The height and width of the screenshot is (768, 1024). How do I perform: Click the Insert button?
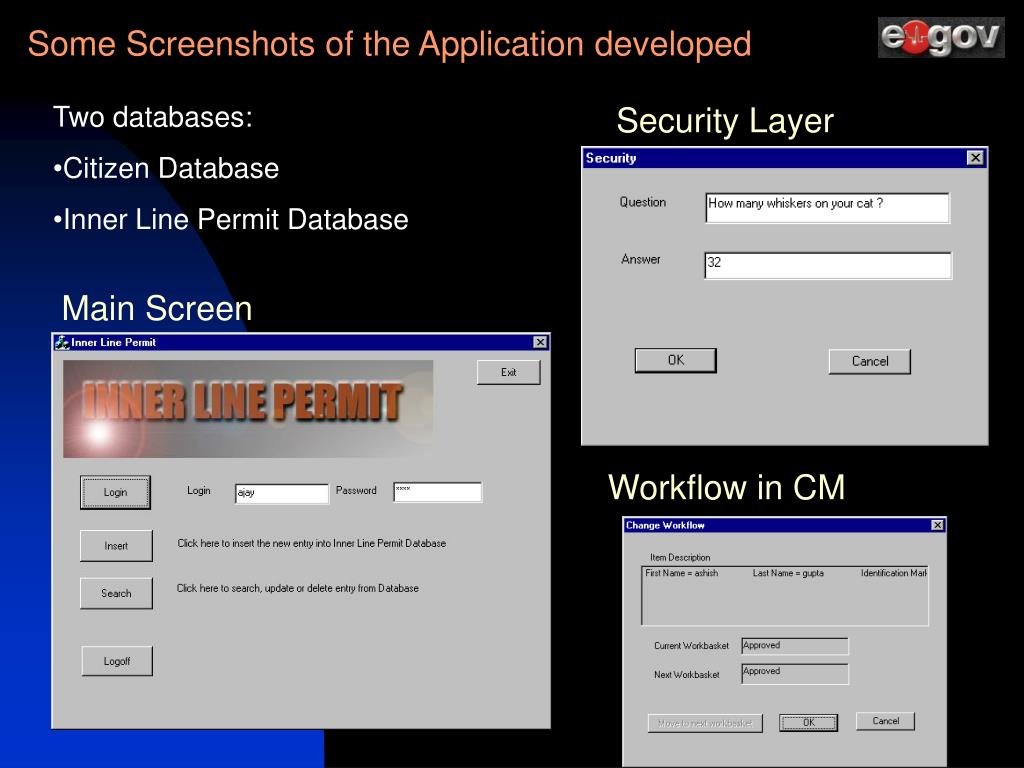pyautogui.click(x=116, y=546)
